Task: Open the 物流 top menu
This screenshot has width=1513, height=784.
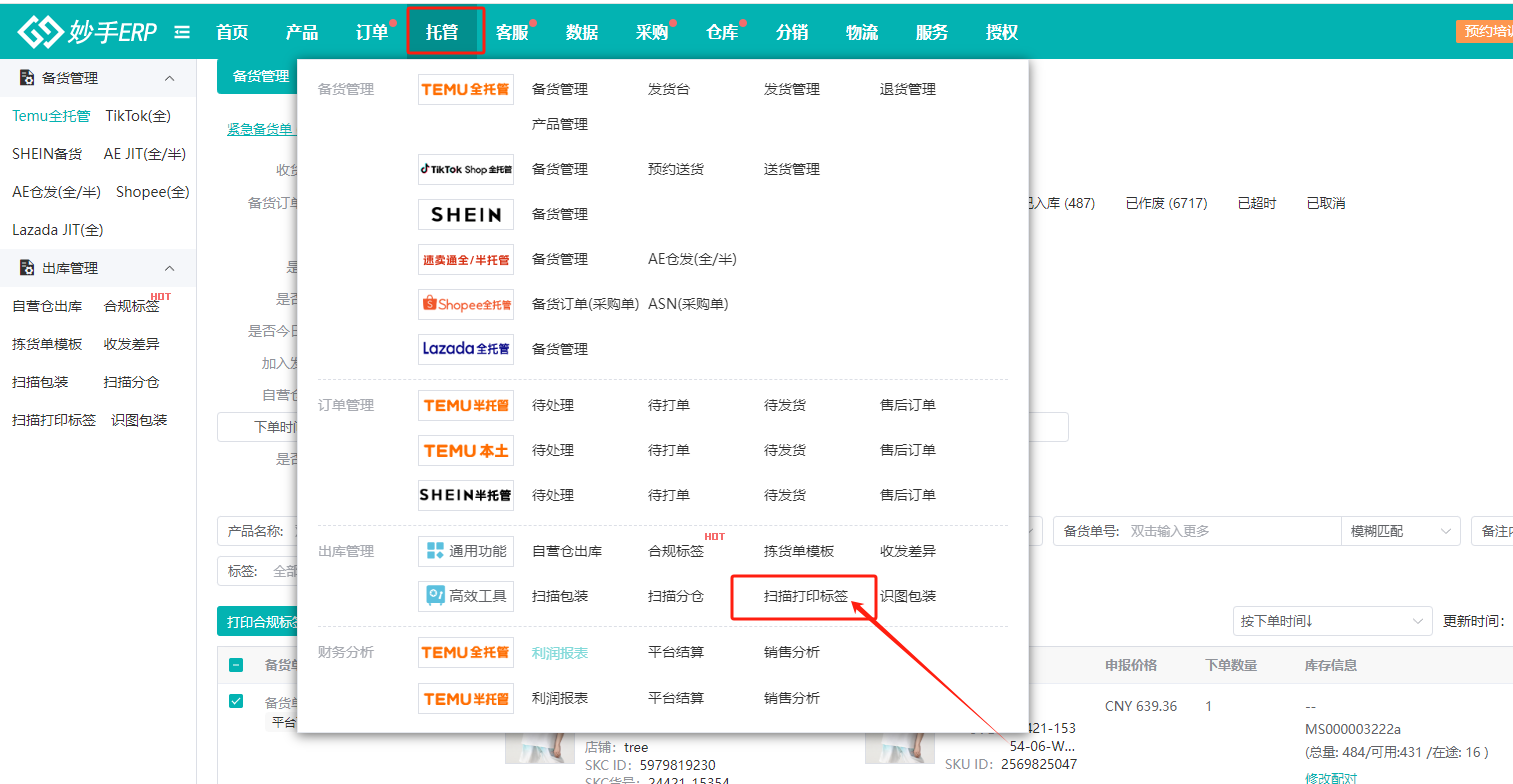Action: [x=862, y=32]
